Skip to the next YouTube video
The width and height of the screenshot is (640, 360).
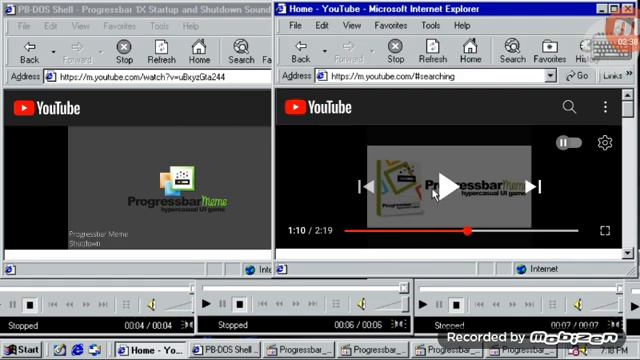(x=533, y=187)
